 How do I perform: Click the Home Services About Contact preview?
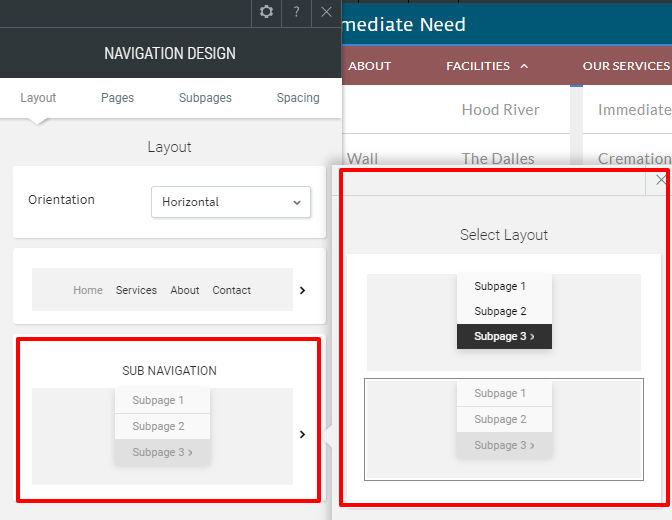click(162, 289)
